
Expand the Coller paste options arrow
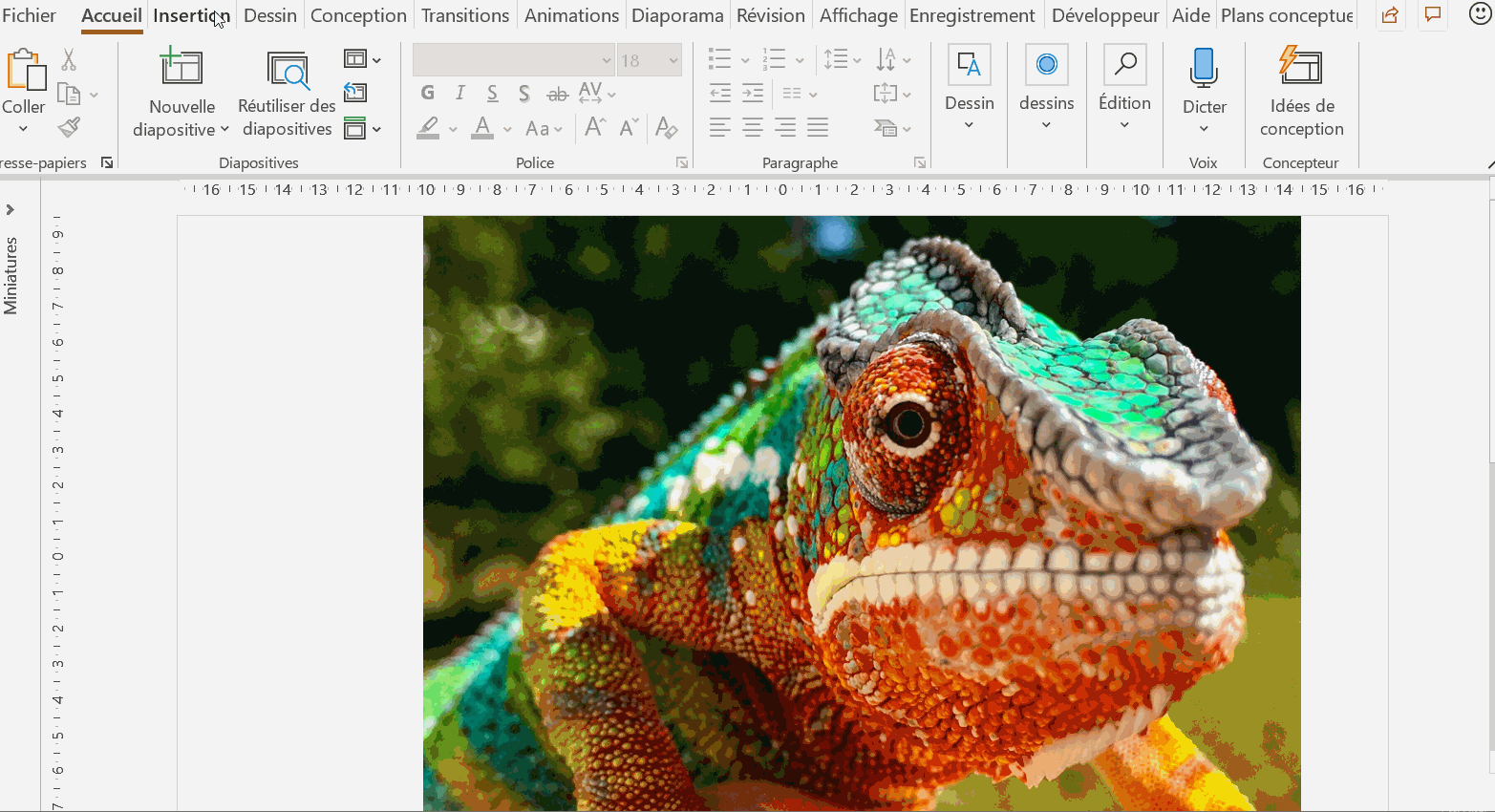pos(23,129)
